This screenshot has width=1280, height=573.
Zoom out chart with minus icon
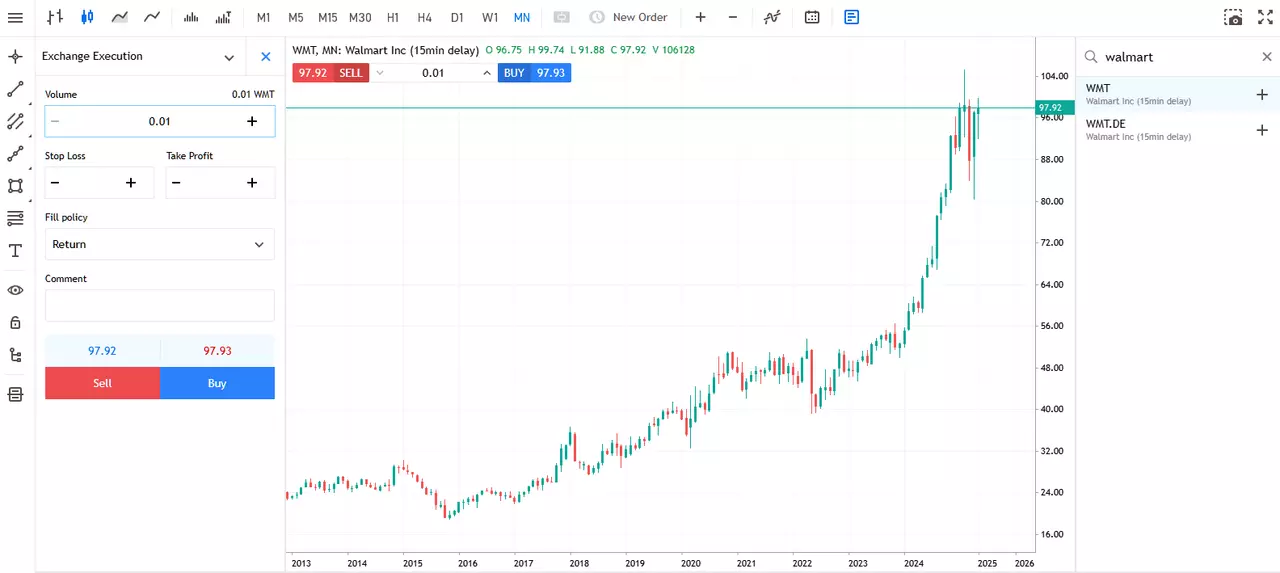(x=733, y=17)
